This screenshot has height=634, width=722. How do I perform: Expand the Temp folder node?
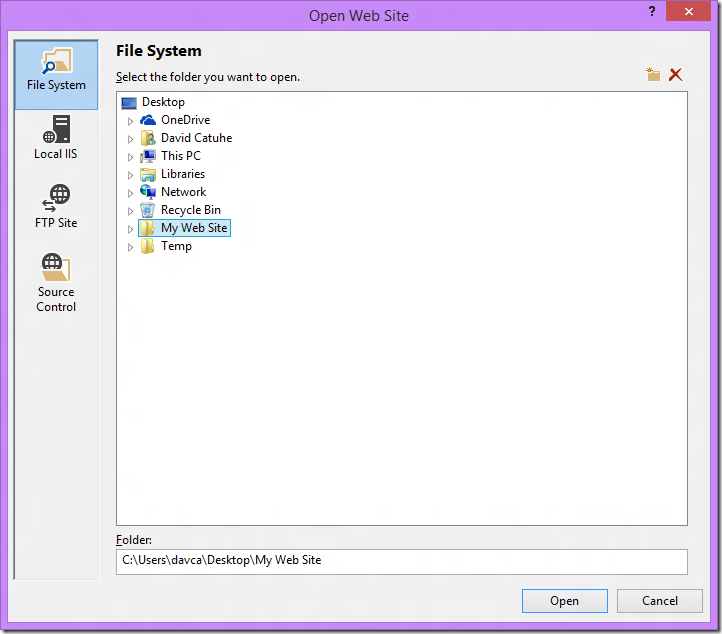130,247
